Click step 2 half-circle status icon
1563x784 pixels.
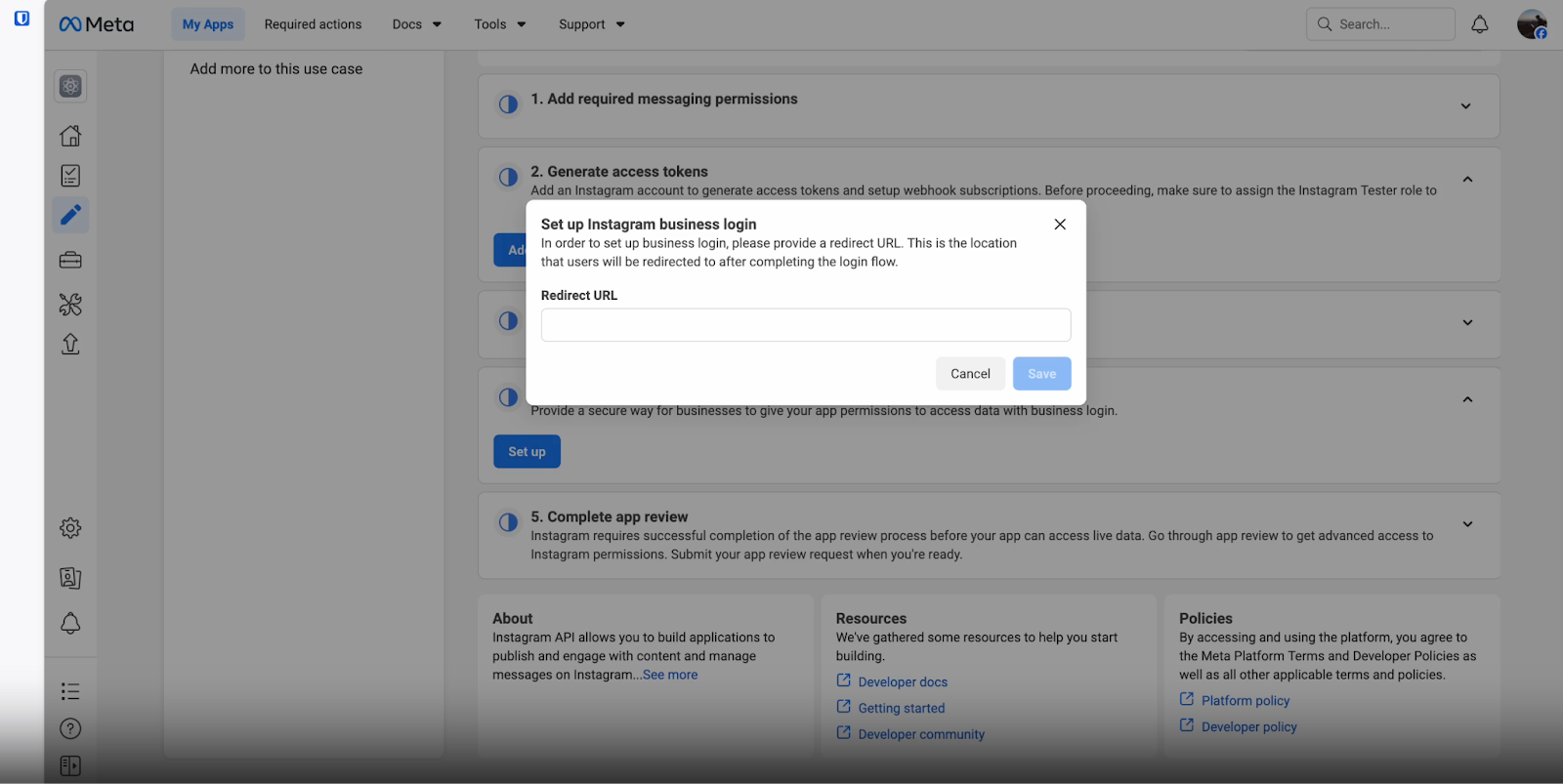(x=508, y=177)
